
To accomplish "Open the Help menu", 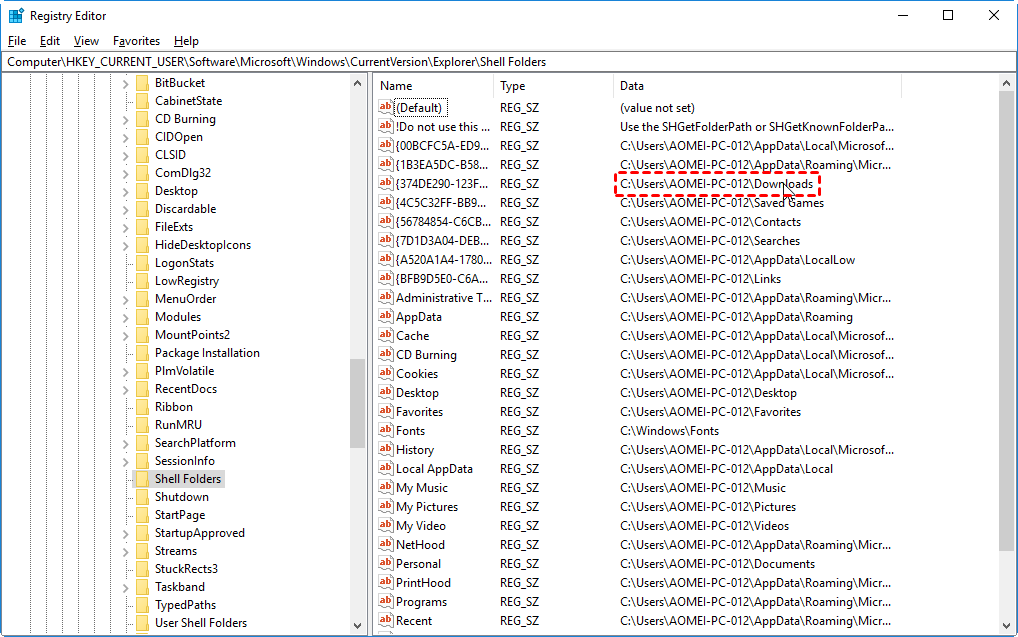I will pyautogui.click(x=186, y=41).
